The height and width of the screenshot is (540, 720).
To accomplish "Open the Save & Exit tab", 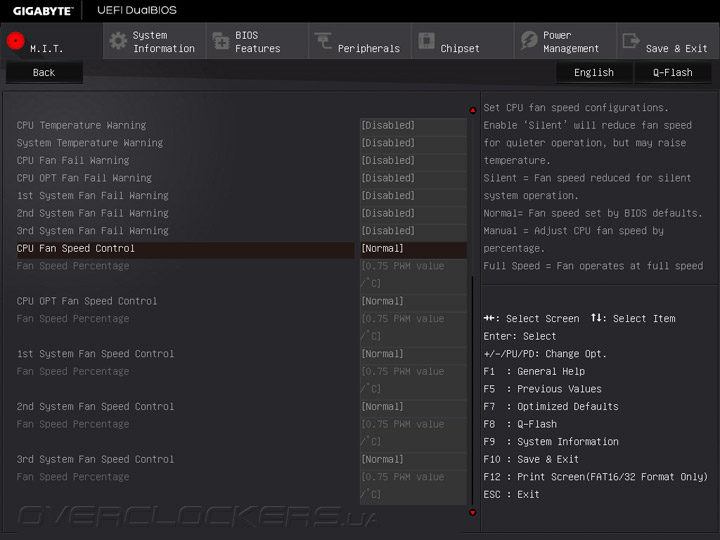I will click(x=668, y=41).
